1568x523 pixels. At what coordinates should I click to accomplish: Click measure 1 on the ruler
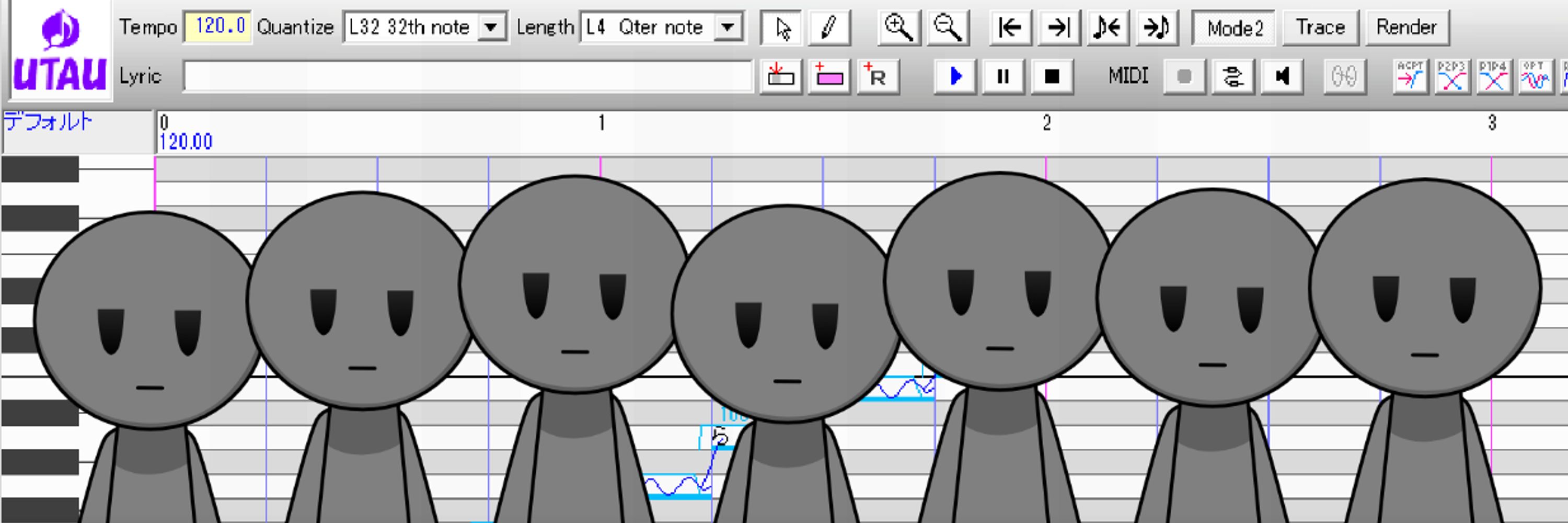click(x=602, y=123)
